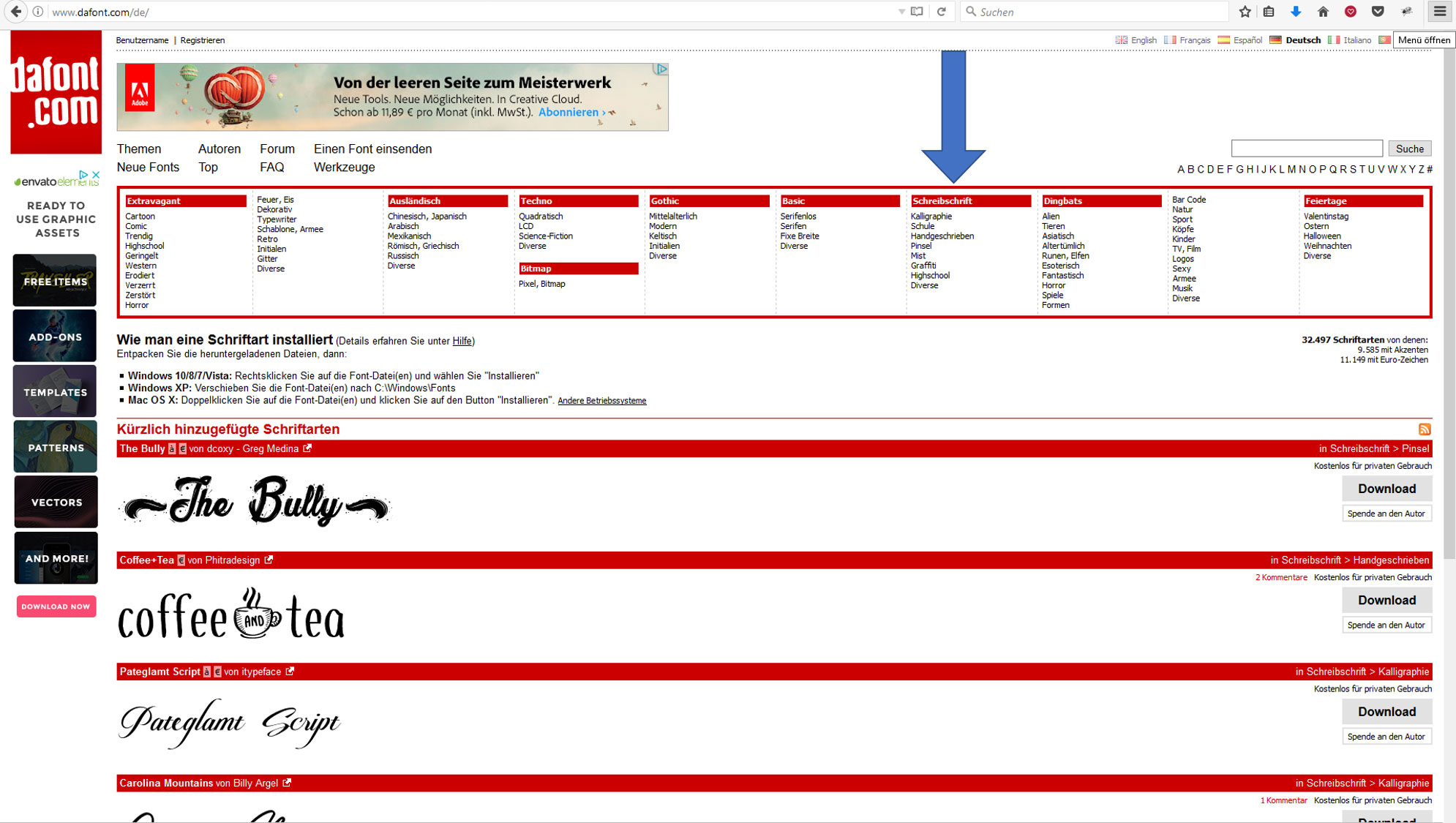Viewport: 1456px width, 823px height.
Task: Click the Hilfe link
Action: coord(462,341)
